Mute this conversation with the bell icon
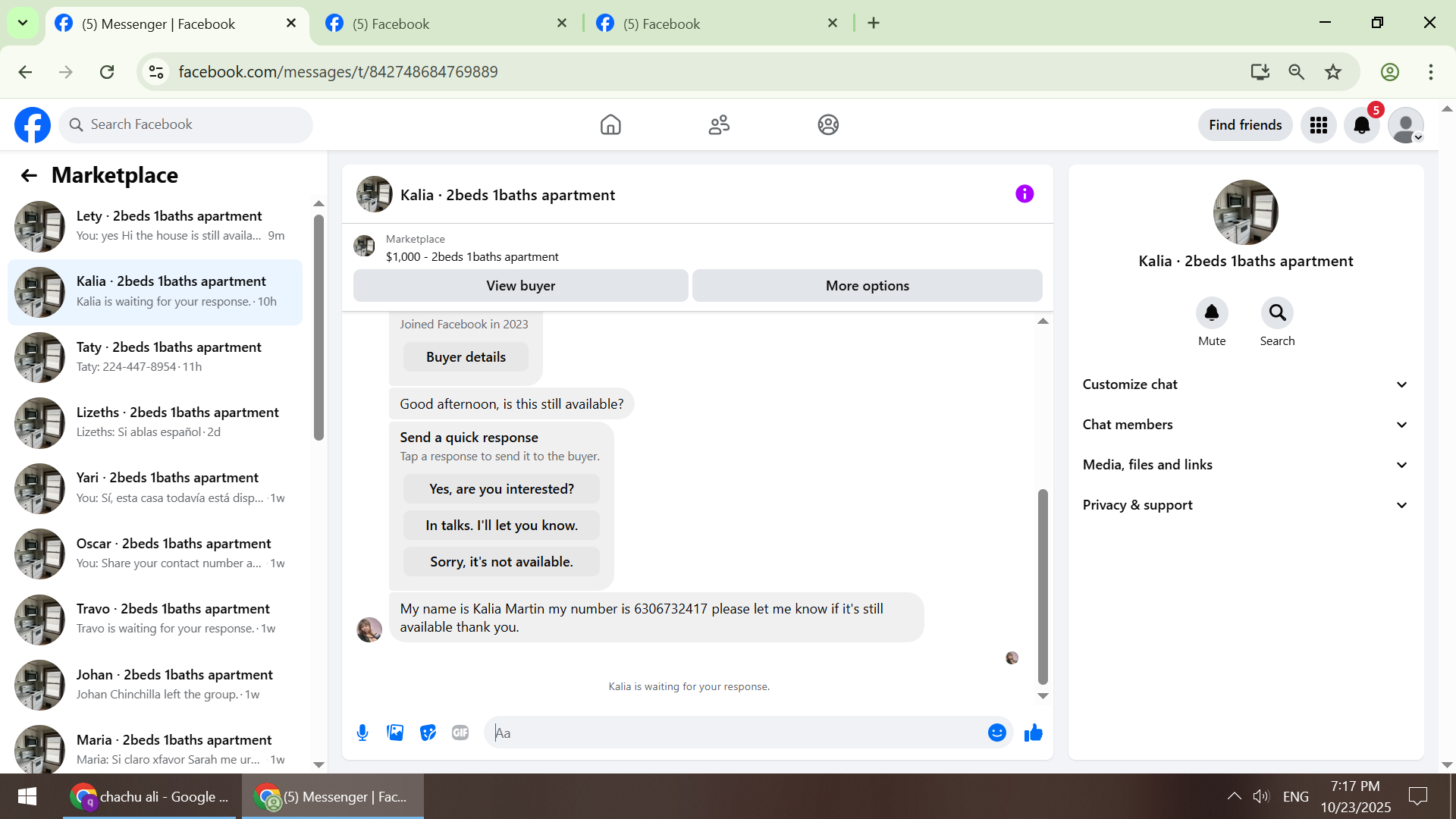This screenshot has height=819, width=1456. click(1212, 313)
